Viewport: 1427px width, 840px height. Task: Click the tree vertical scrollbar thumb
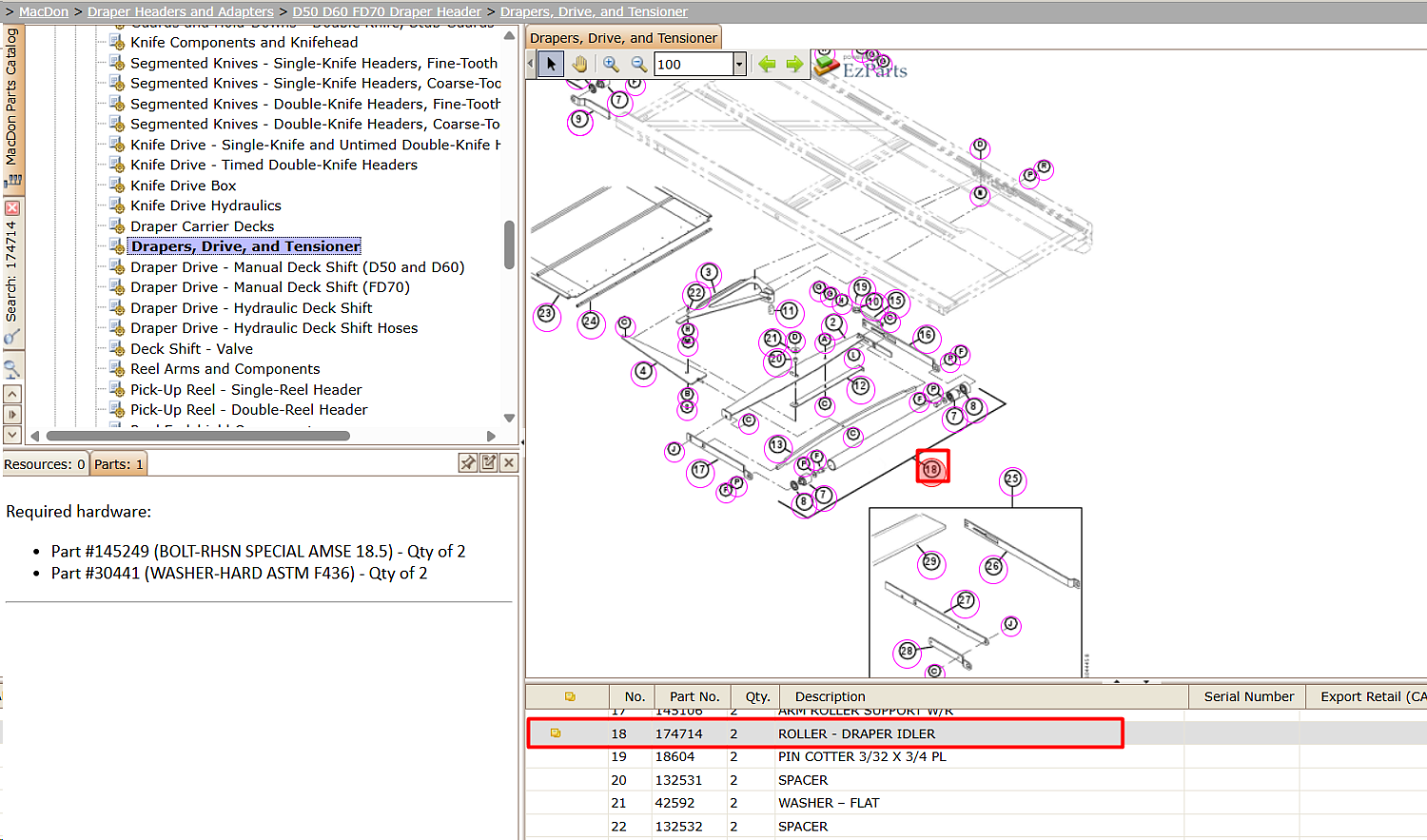(509, 244)
